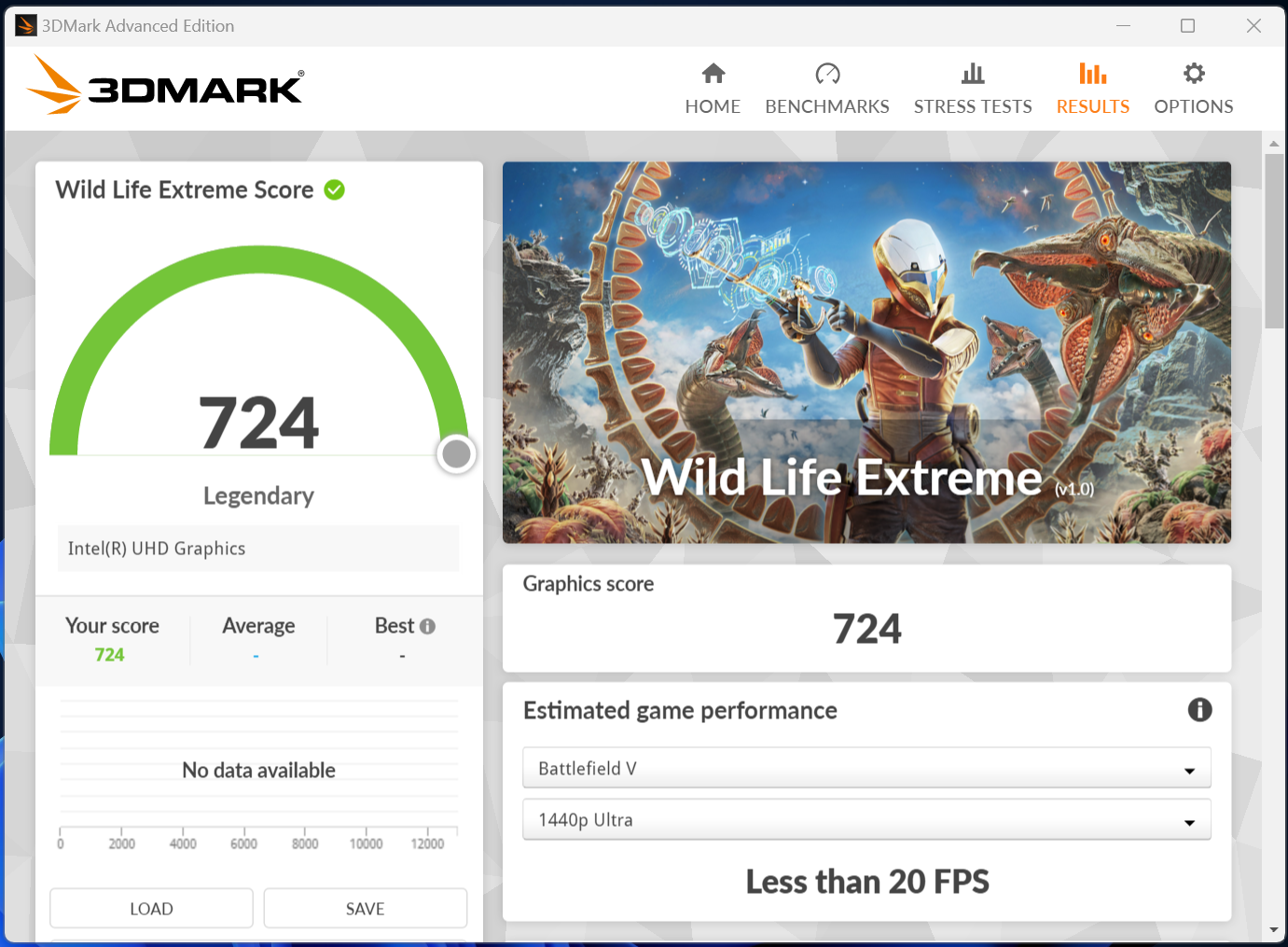The width and height of the screenshot is (1288, 947).
Task: Open the 1440p Ultra resolution dropdown
Action: (x=866, y=819)
